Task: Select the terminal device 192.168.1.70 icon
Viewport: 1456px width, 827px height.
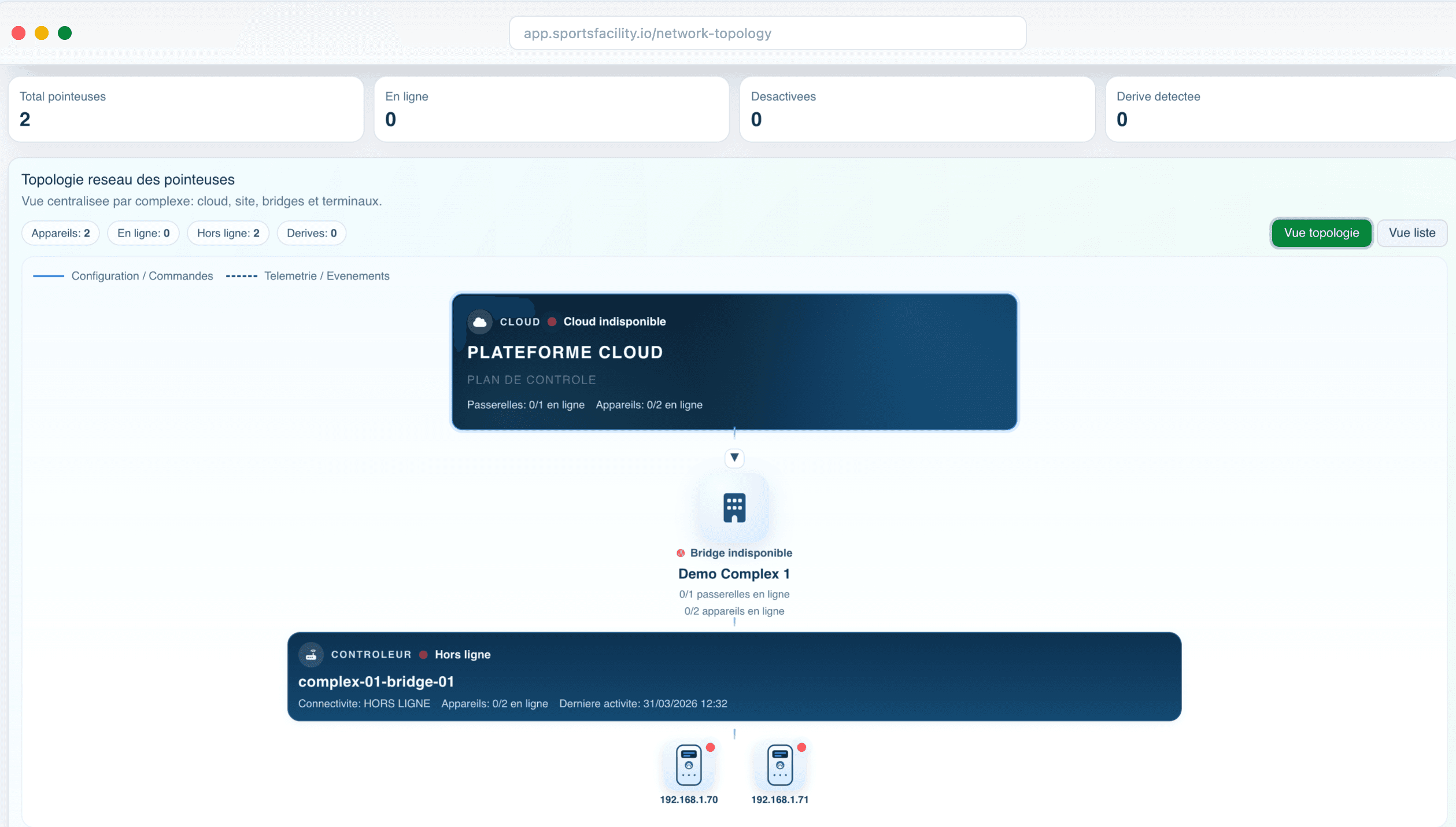Action: 688,765
